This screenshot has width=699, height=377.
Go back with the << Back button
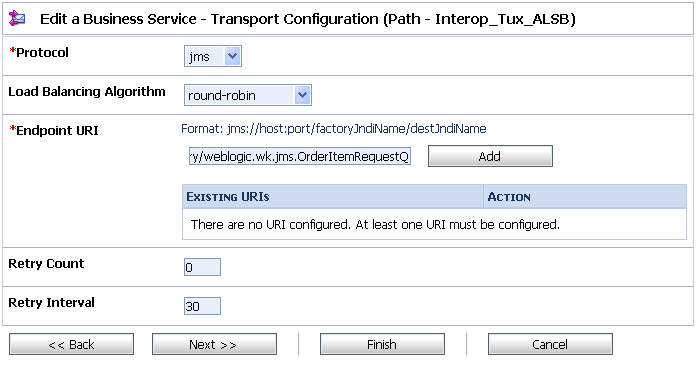pyautogui.click(x=71, y=344)
